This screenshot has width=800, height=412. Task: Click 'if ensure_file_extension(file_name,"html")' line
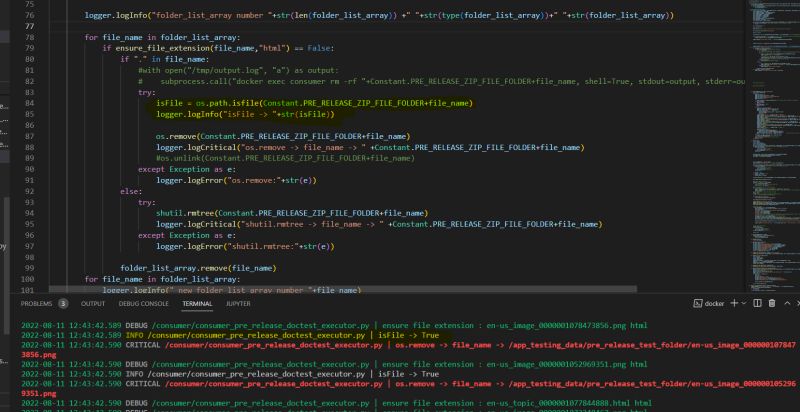tap(218, 48)
